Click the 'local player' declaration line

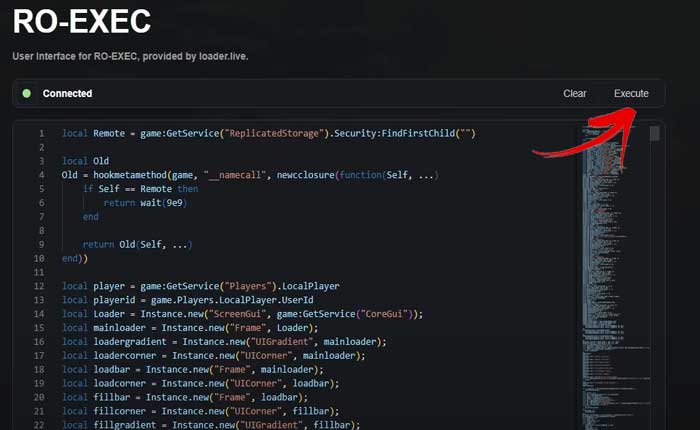coord(200,286)
